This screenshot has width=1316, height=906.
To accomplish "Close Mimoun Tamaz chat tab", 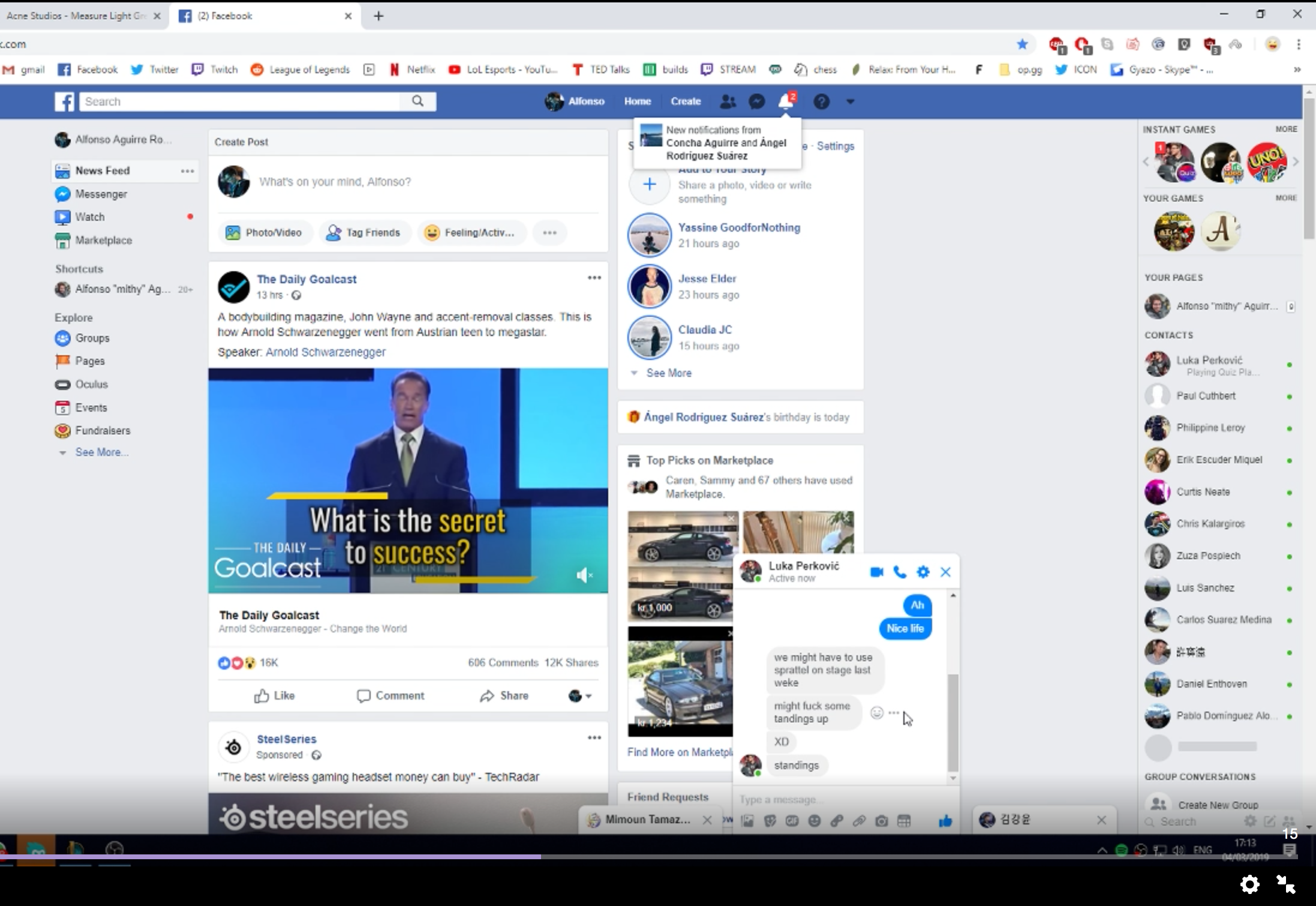I will click(707, 820).
